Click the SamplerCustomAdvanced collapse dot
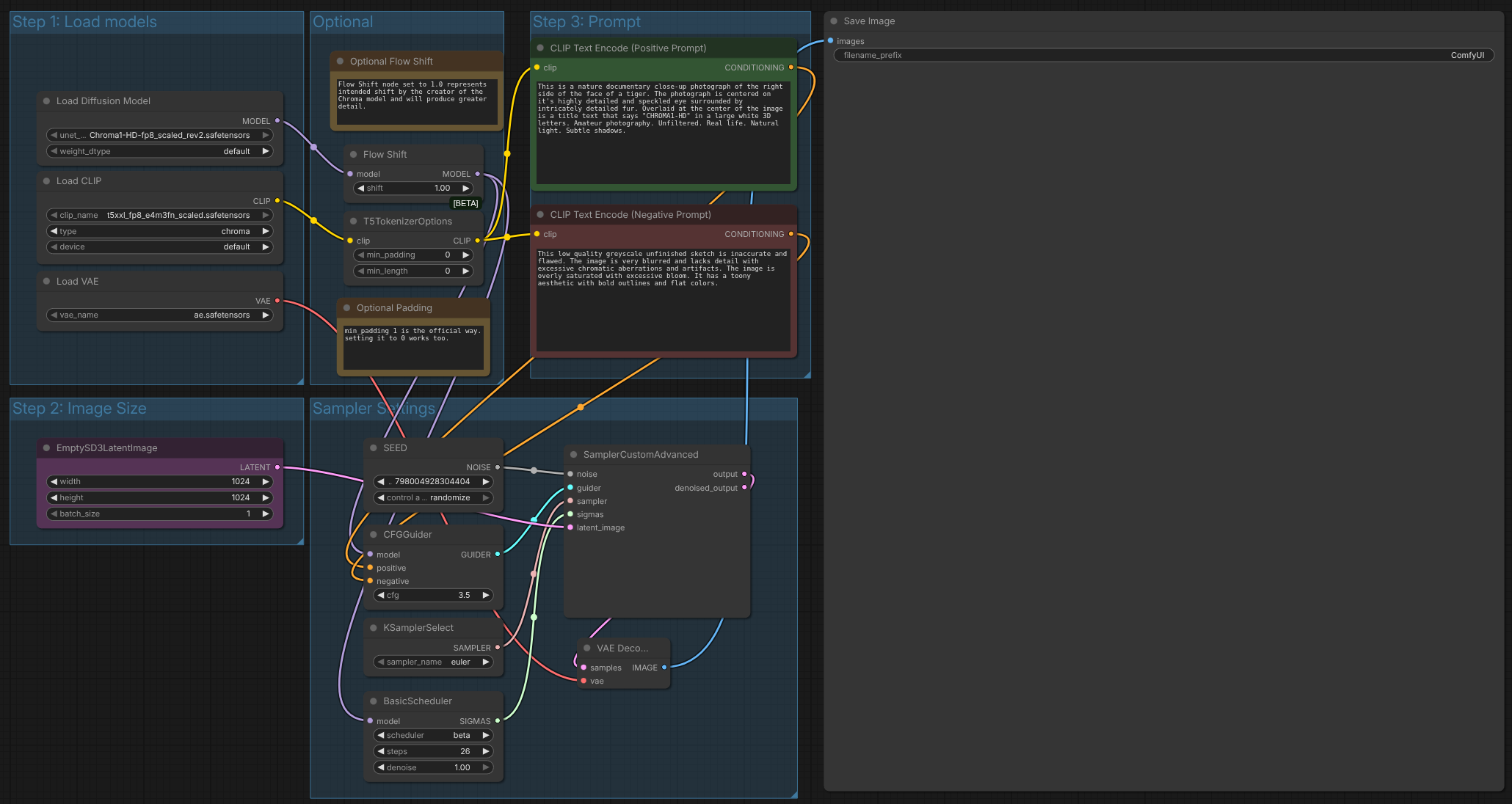This screenshot has width=1512, height=804. [x=574, y=455]
